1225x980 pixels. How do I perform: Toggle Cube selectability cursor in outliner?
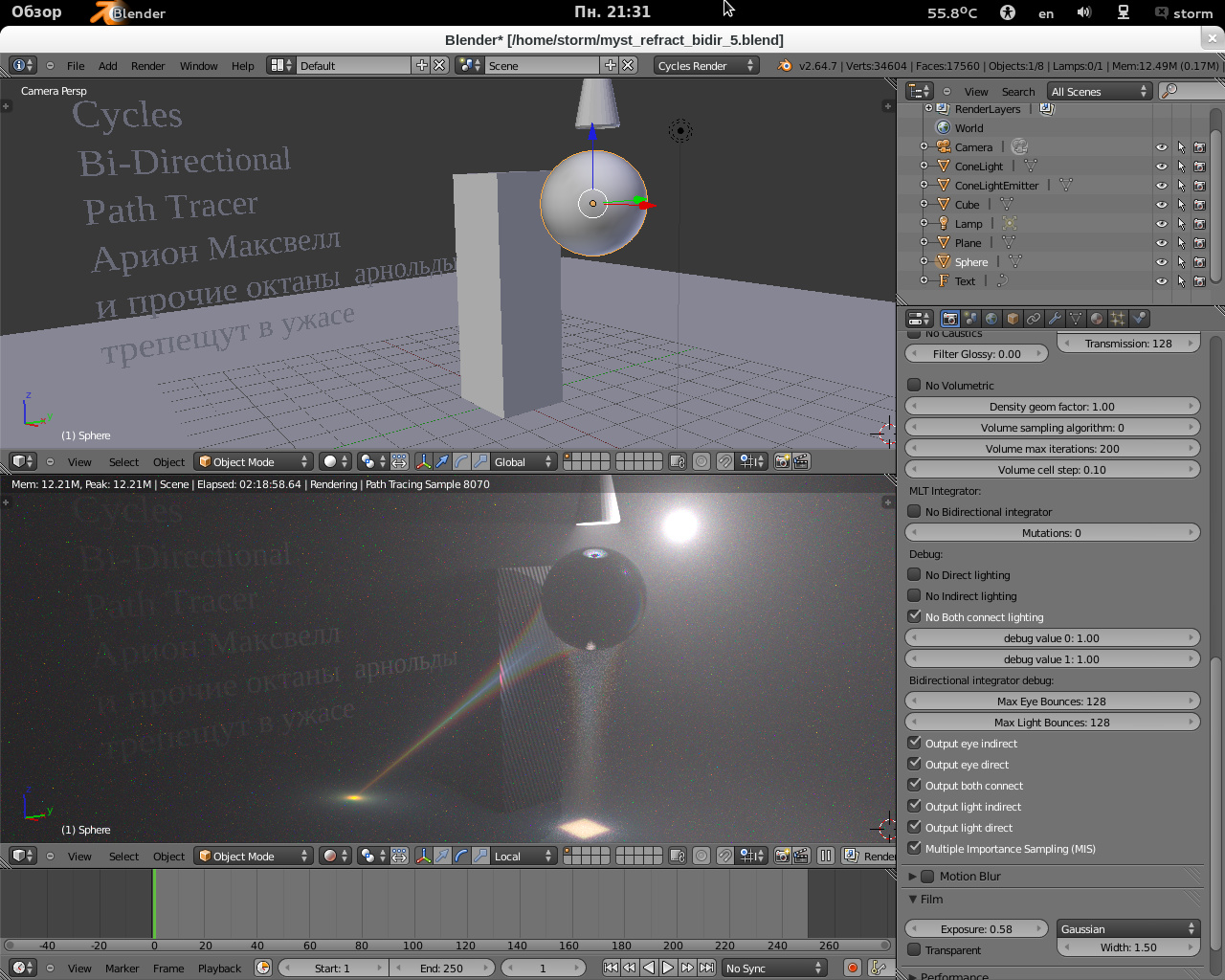point(1181,205)
